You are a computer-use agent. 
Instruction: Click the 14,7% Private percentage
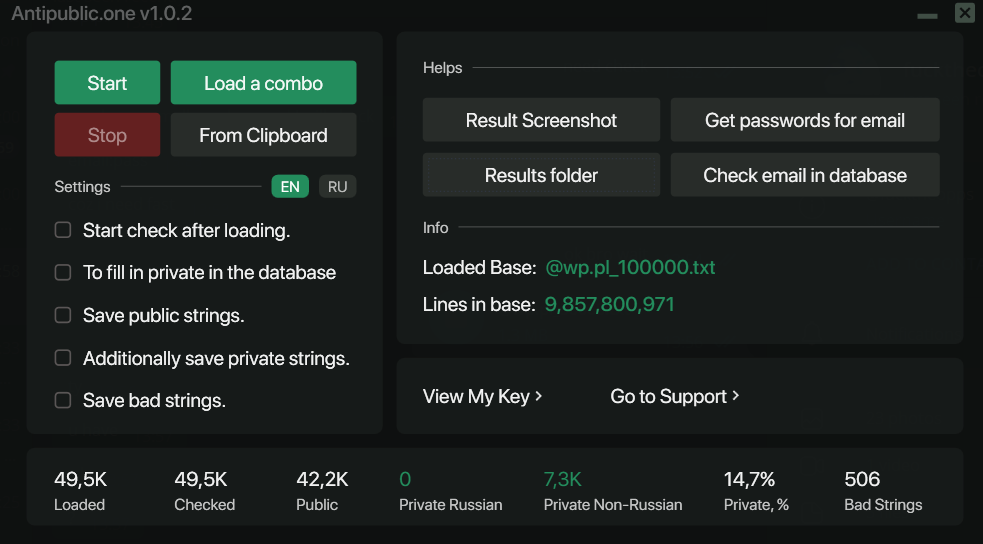coord(749,479)
